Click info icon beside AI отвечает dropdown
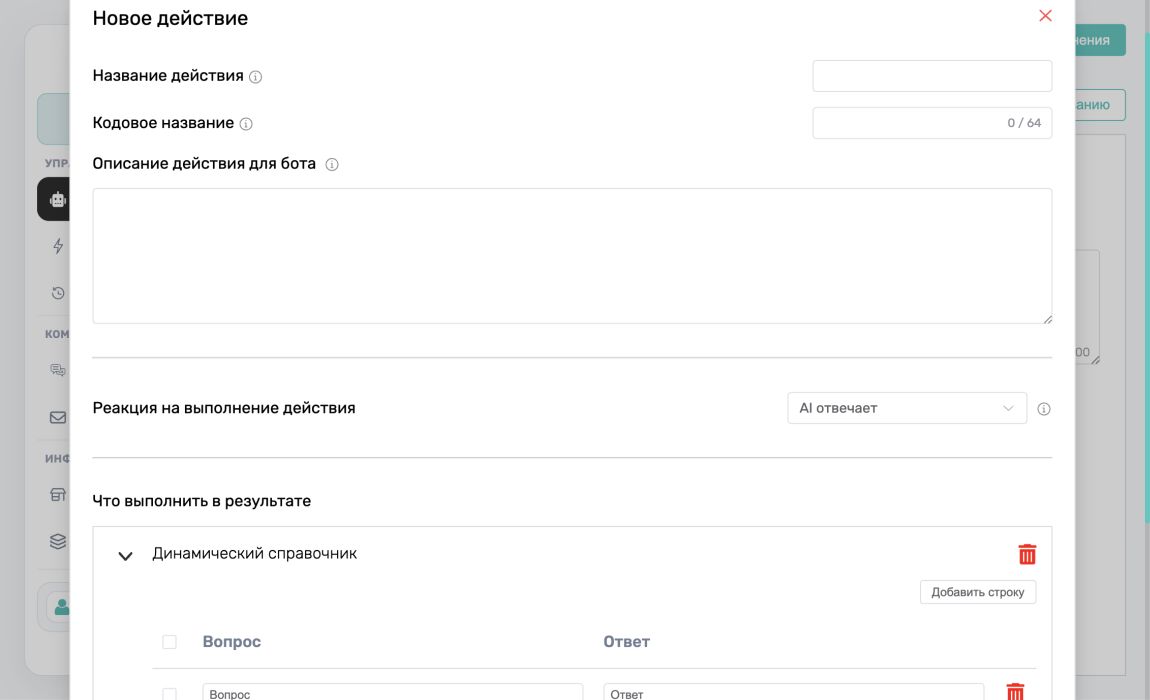This screenshot has height=700, width=1150. point(1044,409)
